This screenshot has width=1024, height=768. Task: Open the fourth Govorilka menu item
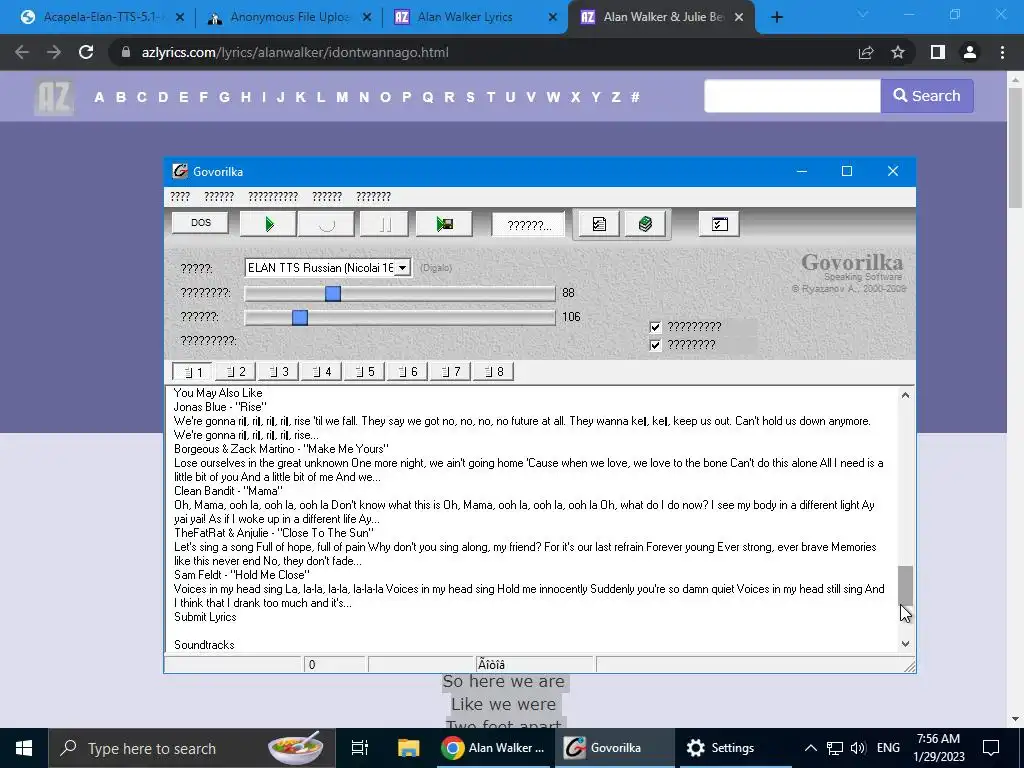pos(327,197)
